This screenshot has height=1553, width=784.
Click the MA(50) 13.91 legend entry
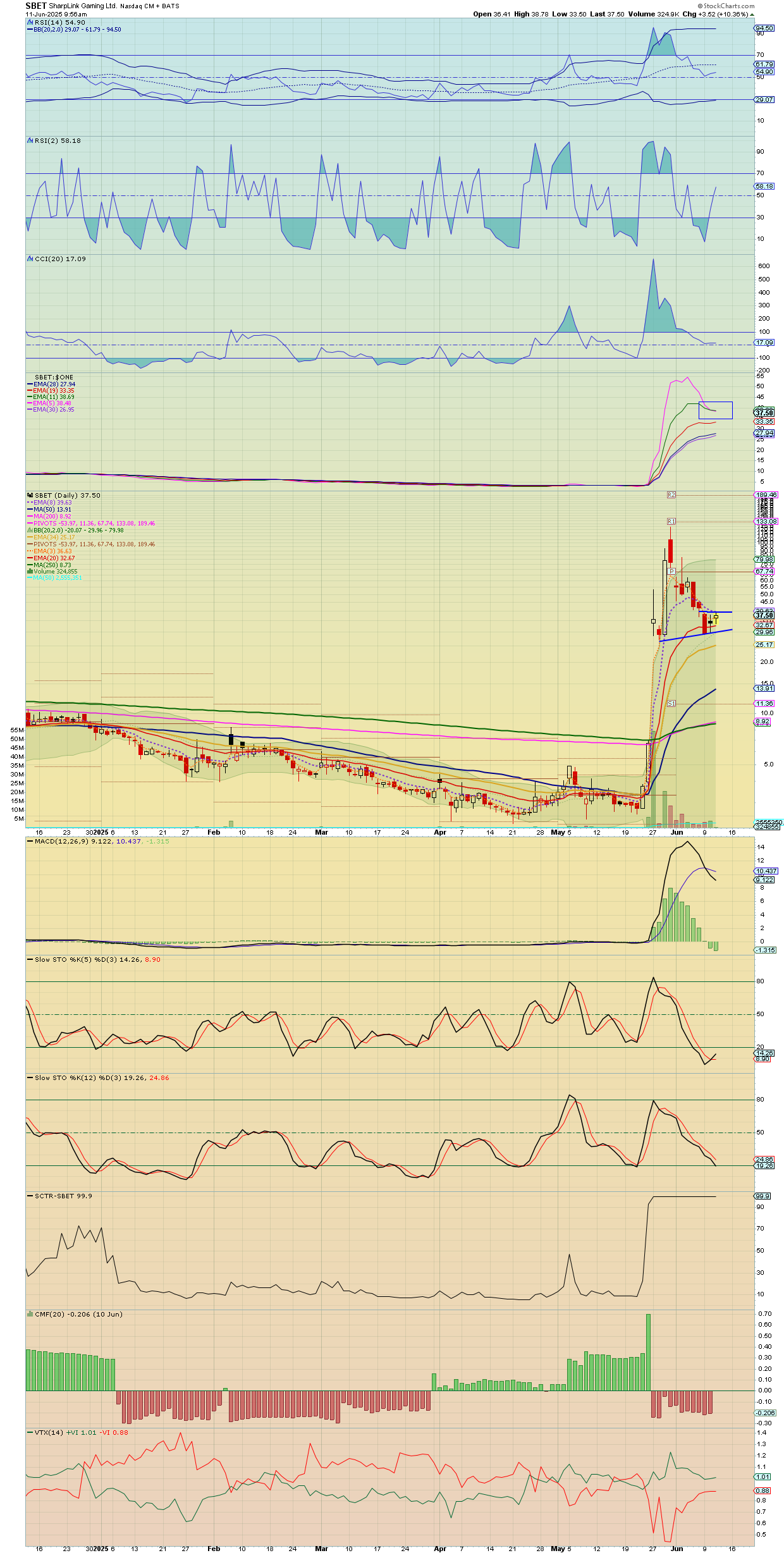click(49, 510)
